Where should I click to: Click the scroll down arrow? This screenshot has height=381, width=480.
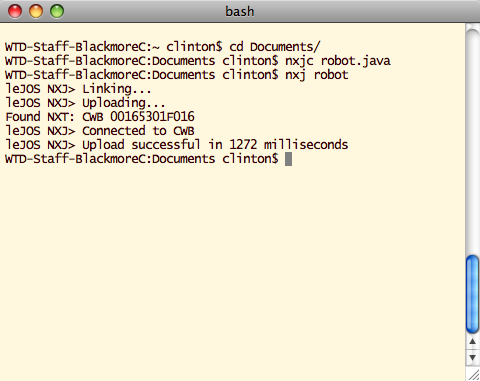click(472, 357)
